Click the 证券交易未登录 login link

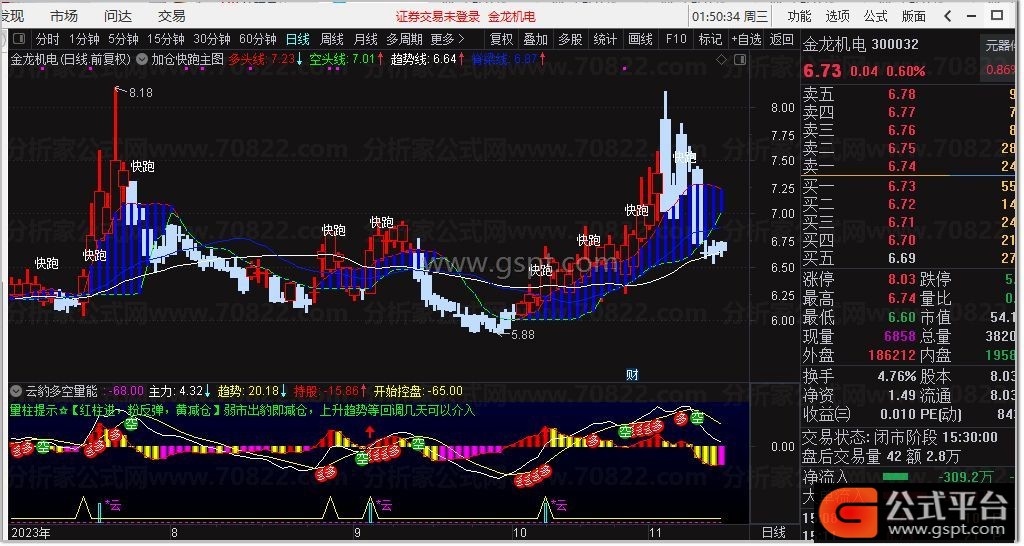point(438,16)
